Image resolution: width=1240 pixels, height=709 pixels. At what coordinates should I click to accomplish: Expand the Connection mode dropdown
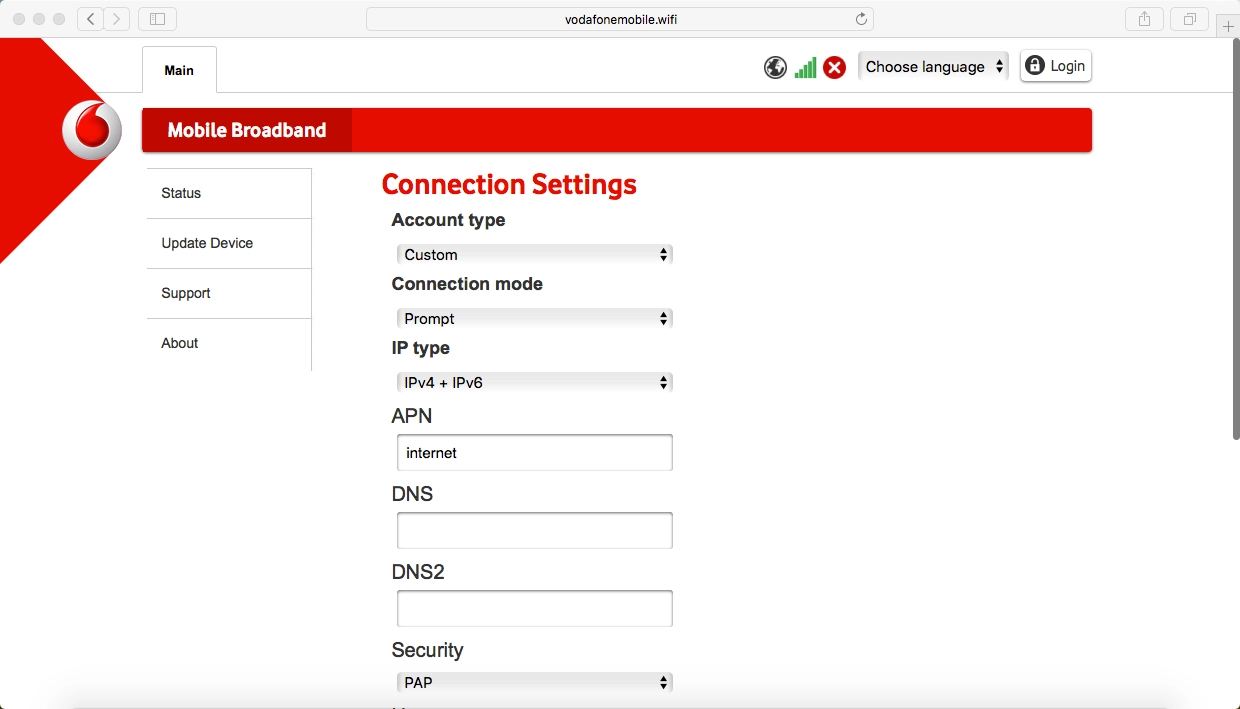pyautogui.click(x=534, y=319)
